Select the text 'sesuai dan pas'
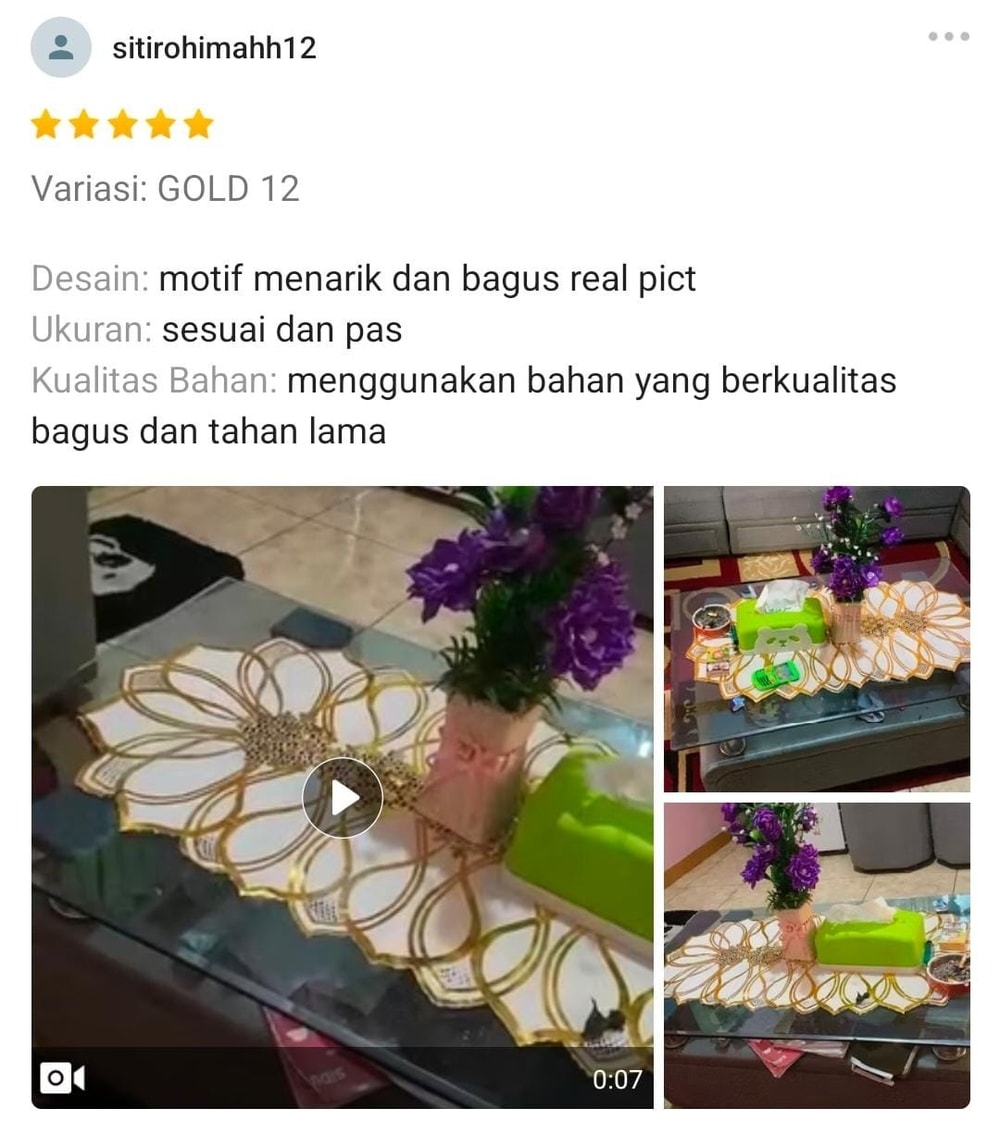The height and width of the screenshot is (1121, 1000). pyautogui.click(x=282, y=330)
